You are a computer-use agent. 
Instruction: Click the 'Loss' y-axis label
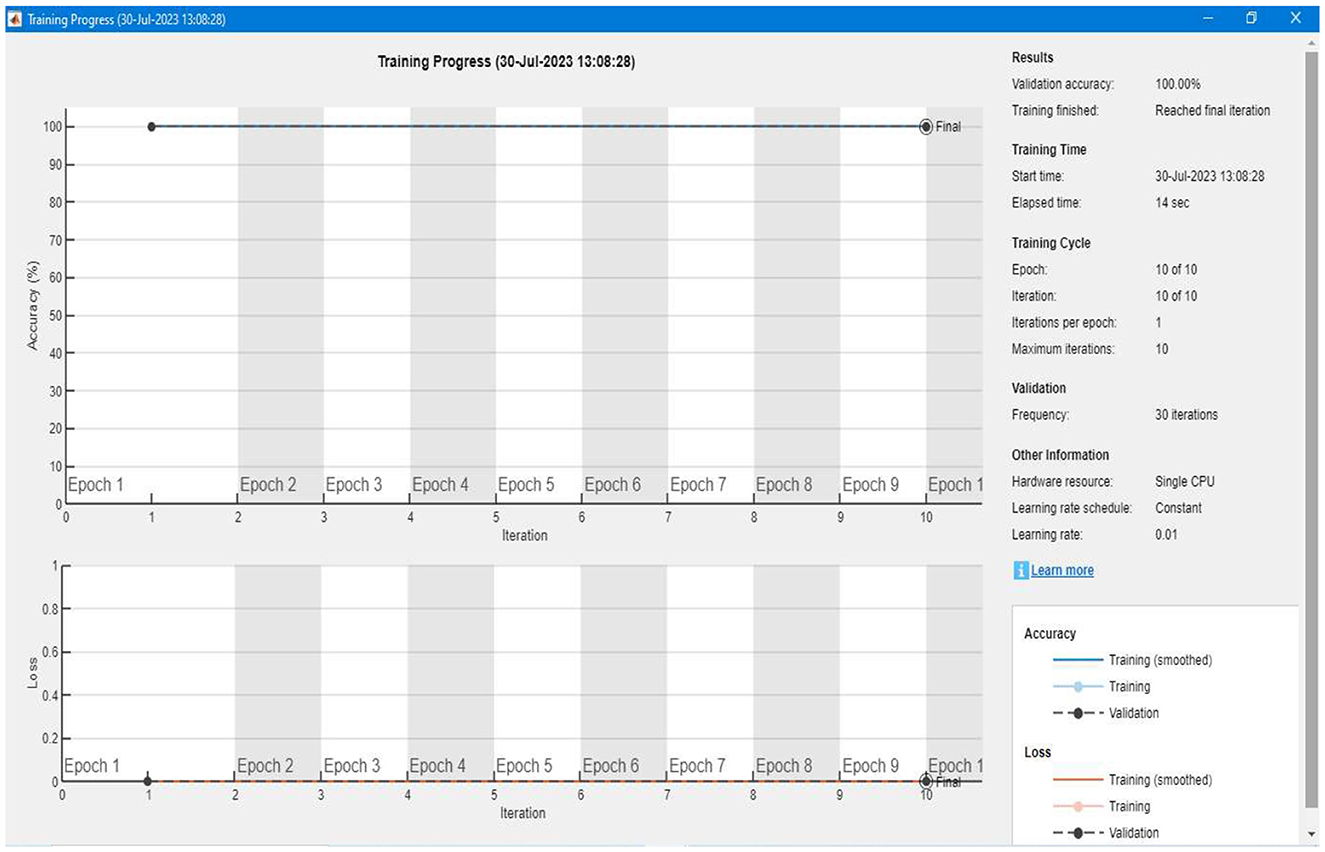(x=33, y=673)
